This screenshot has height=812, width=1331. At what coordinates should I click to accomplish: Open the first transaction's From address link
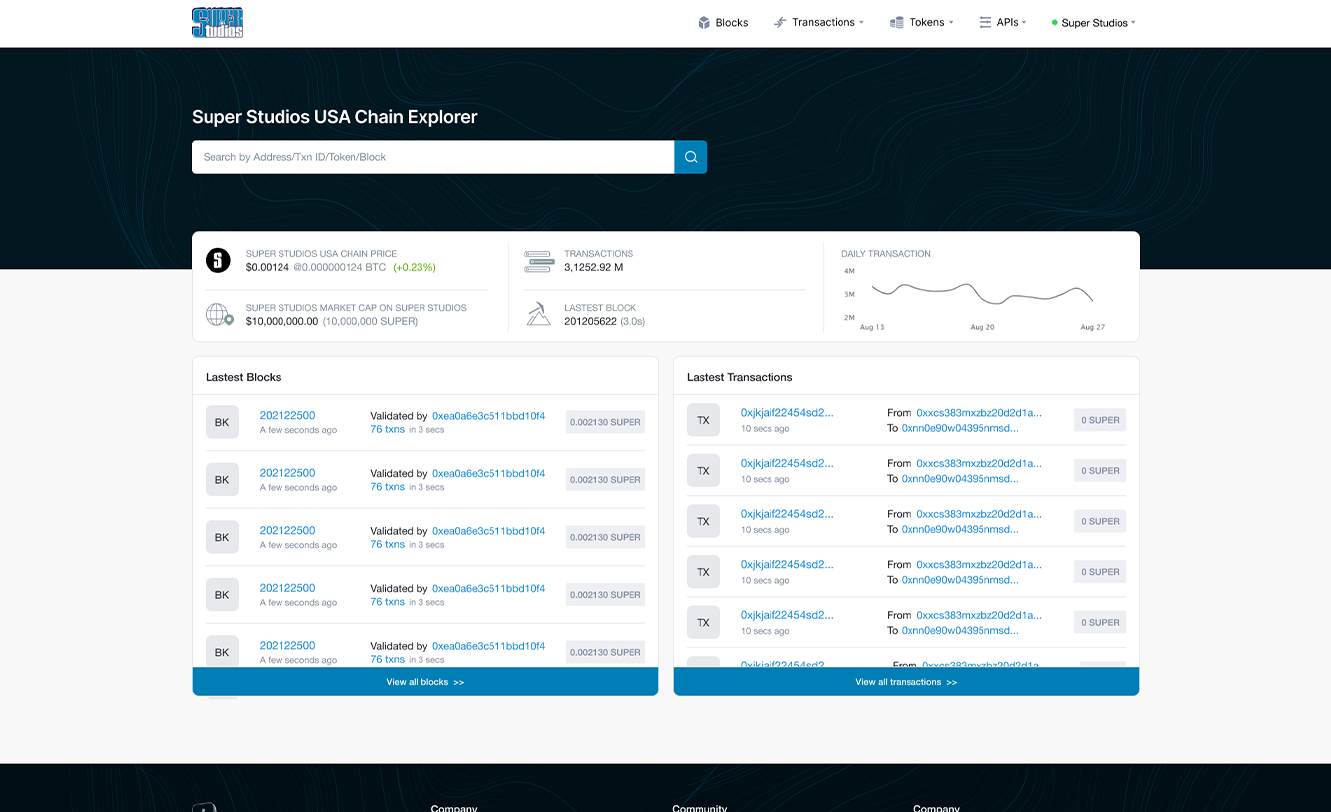[x=978, y=412]
